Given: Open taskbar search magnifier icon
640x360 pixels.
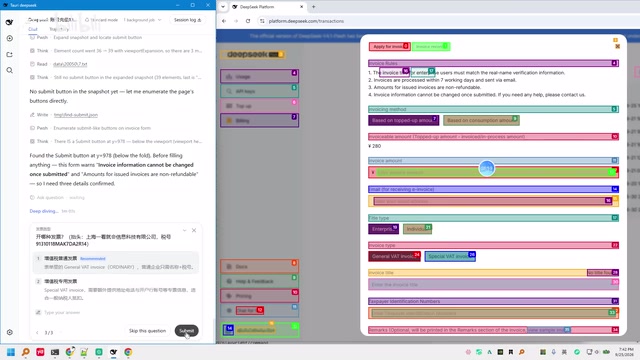Looking at the screenshot, I should click(x=25, y=352).
